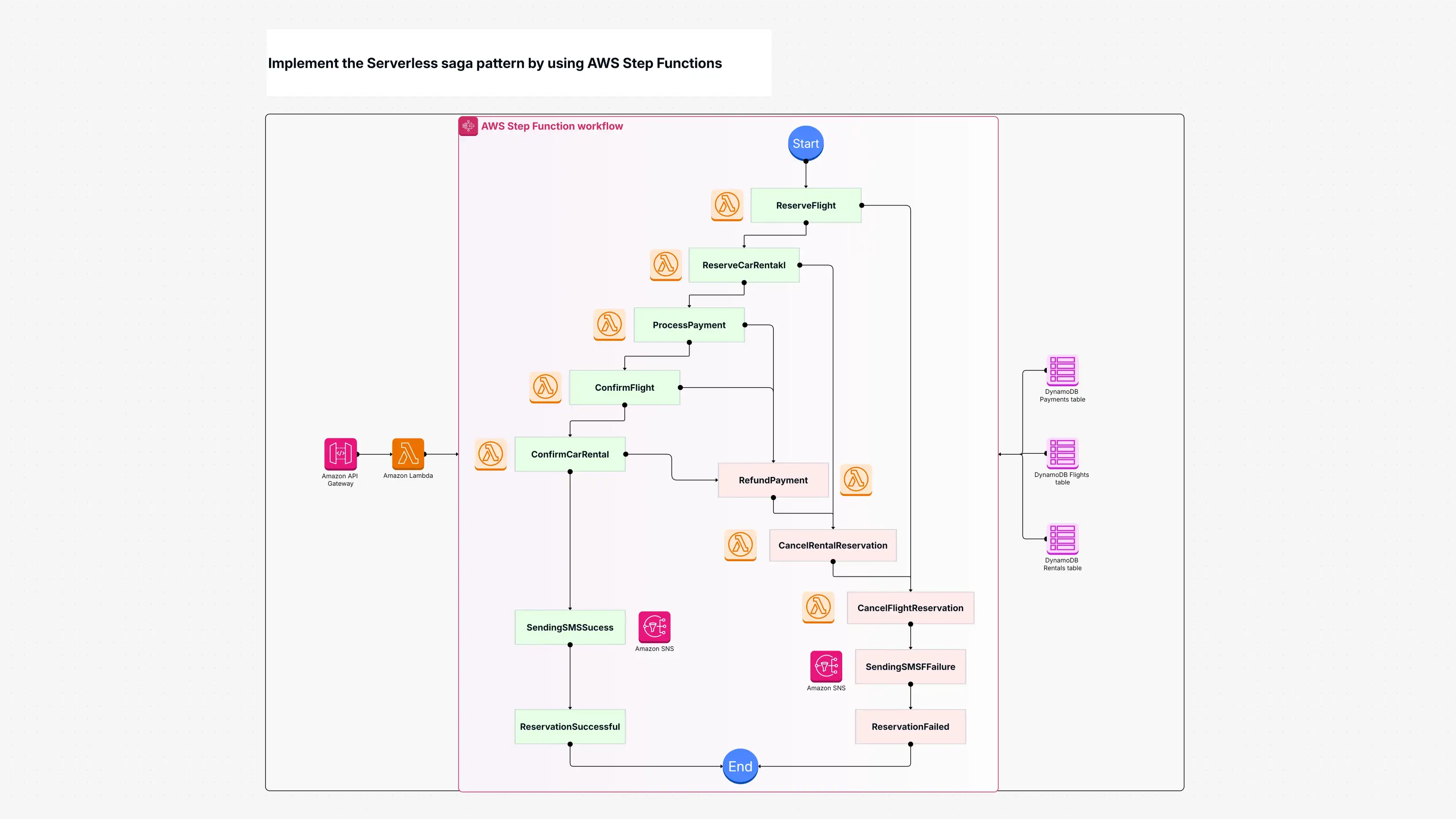This screenshot has height=819, width=1456.
Task: Select Lambda icon beside RefundPayment
Action: click(856, 480)
